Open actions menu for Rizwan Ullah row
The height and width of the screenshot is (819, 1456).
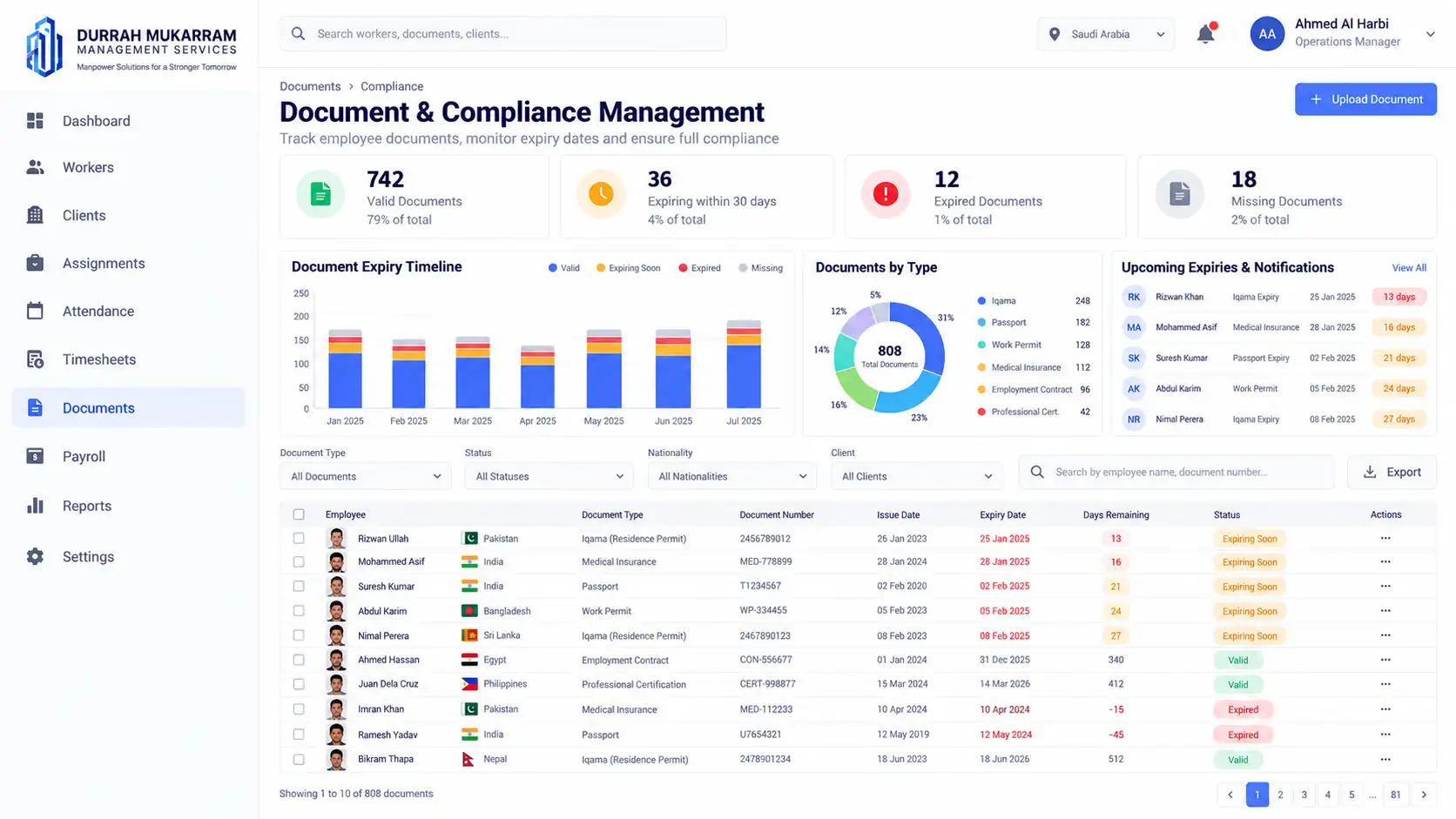point(1385,538)
